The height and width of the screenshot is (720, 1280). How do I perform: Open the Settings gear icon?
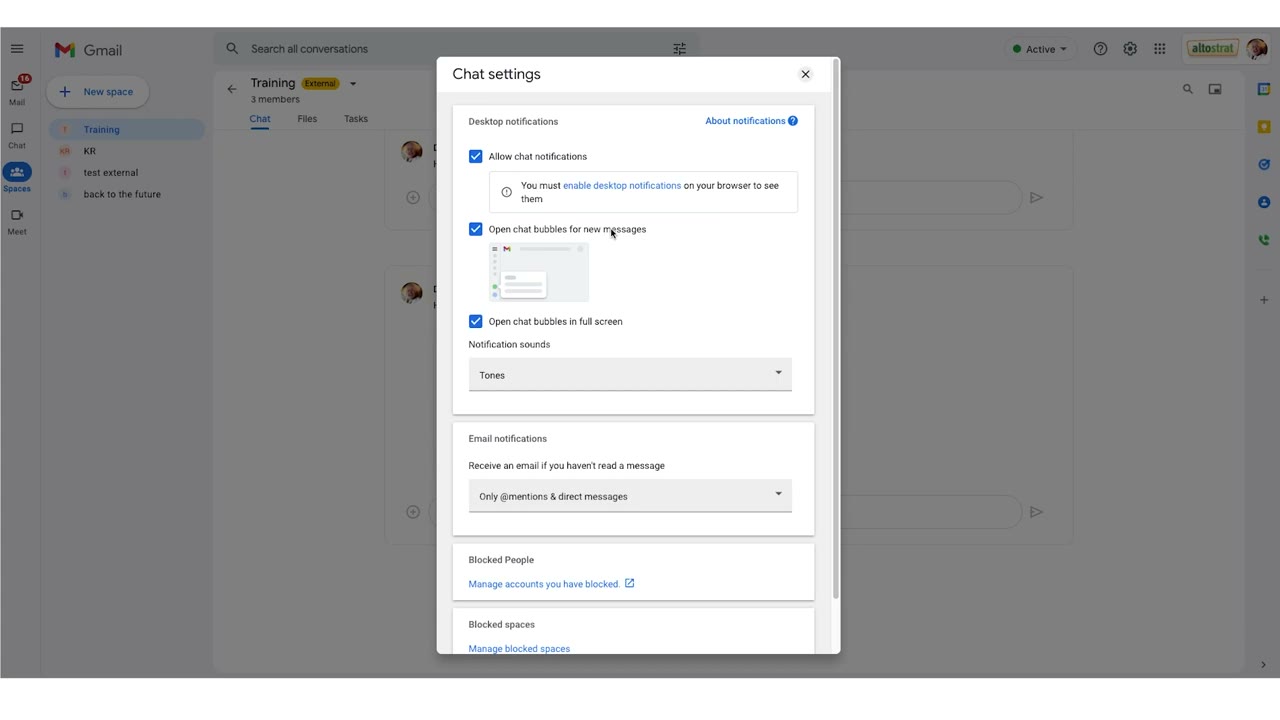[x=1130, y=49]
